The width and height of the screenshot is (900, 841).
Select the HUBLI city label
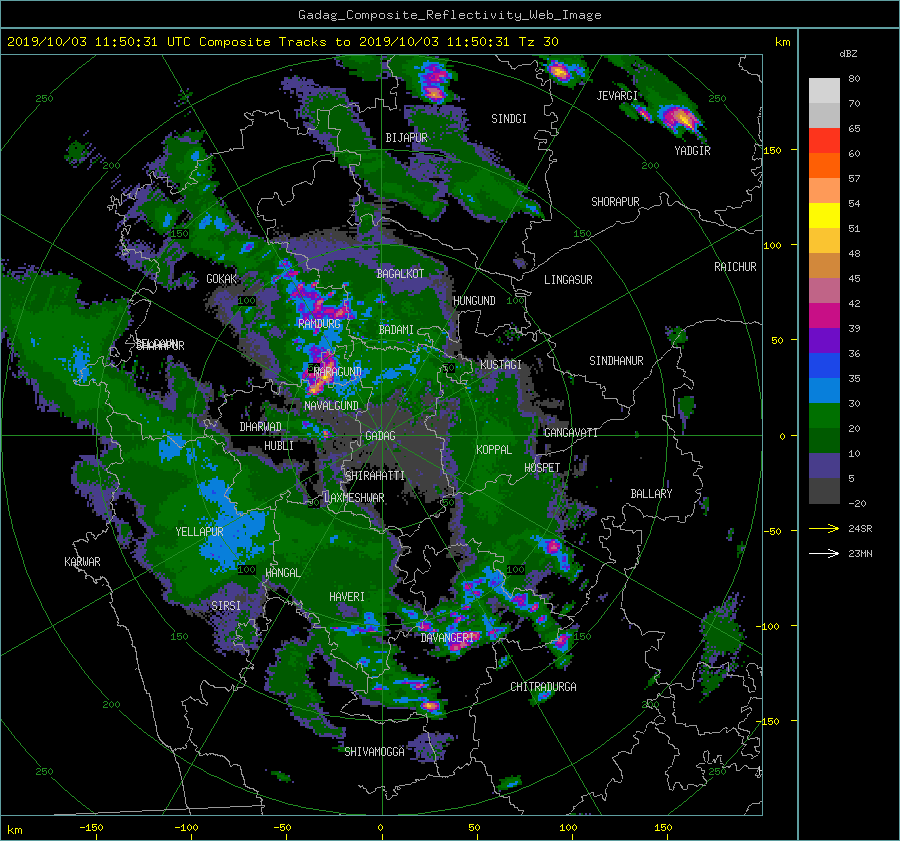tap(279, 446)
